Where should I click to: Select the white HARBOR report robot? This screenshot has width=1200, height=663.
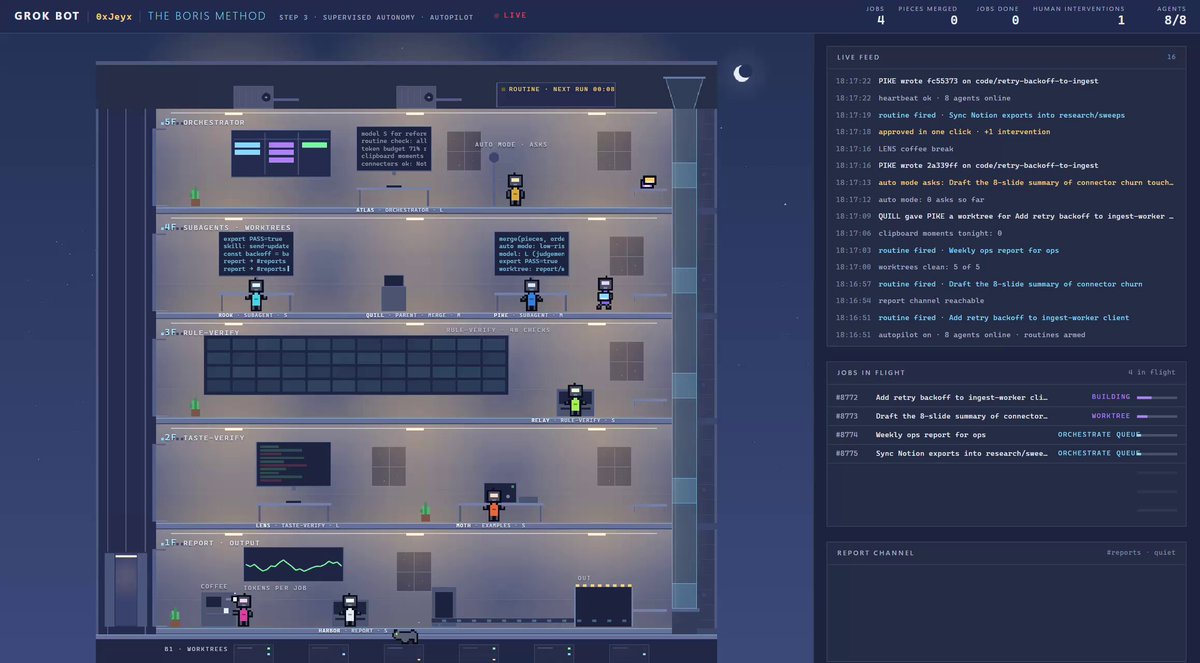[349, 610]
